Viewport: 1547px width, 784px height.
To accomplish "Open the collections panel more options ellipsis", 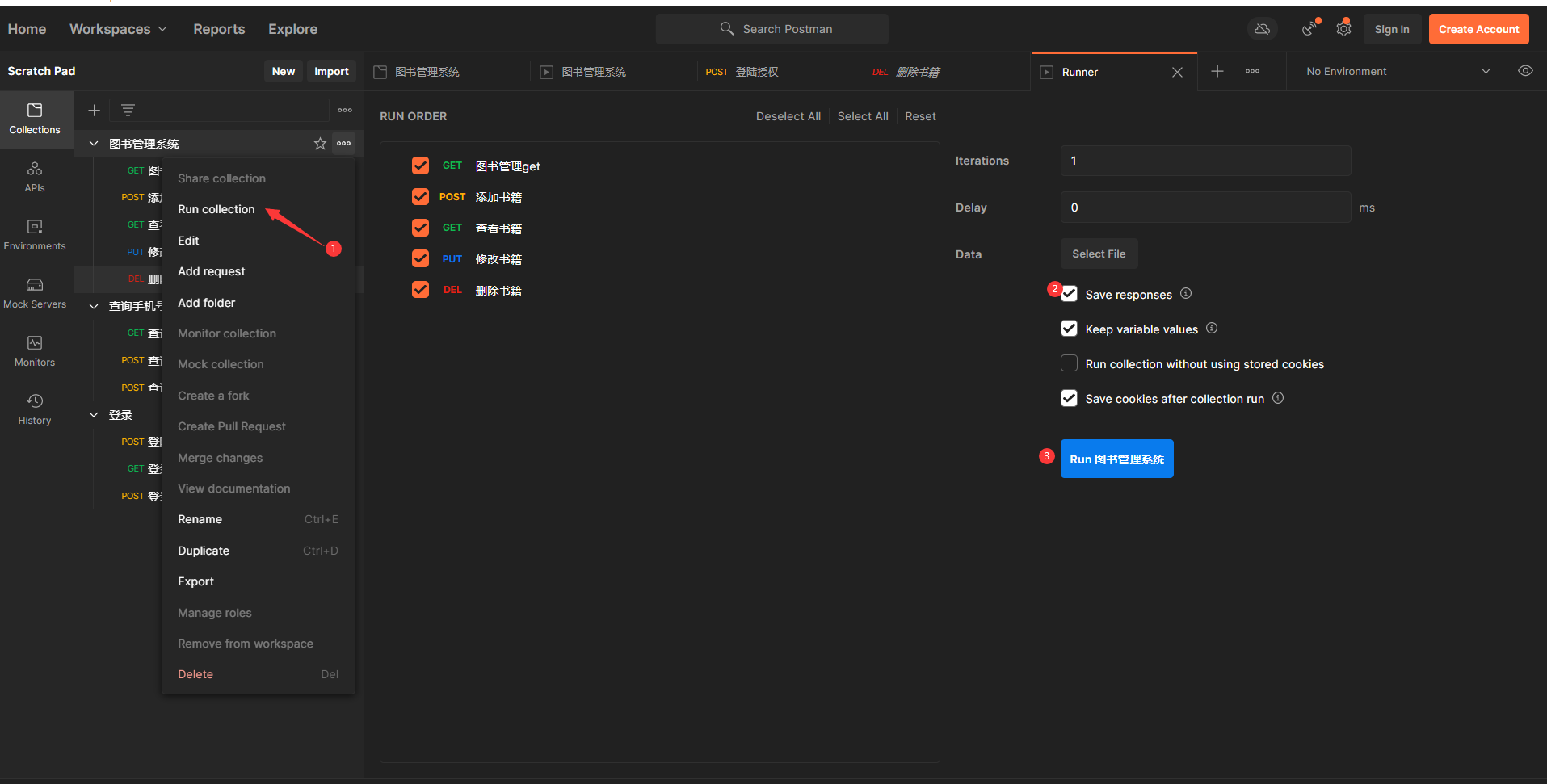I will (345, 110).
